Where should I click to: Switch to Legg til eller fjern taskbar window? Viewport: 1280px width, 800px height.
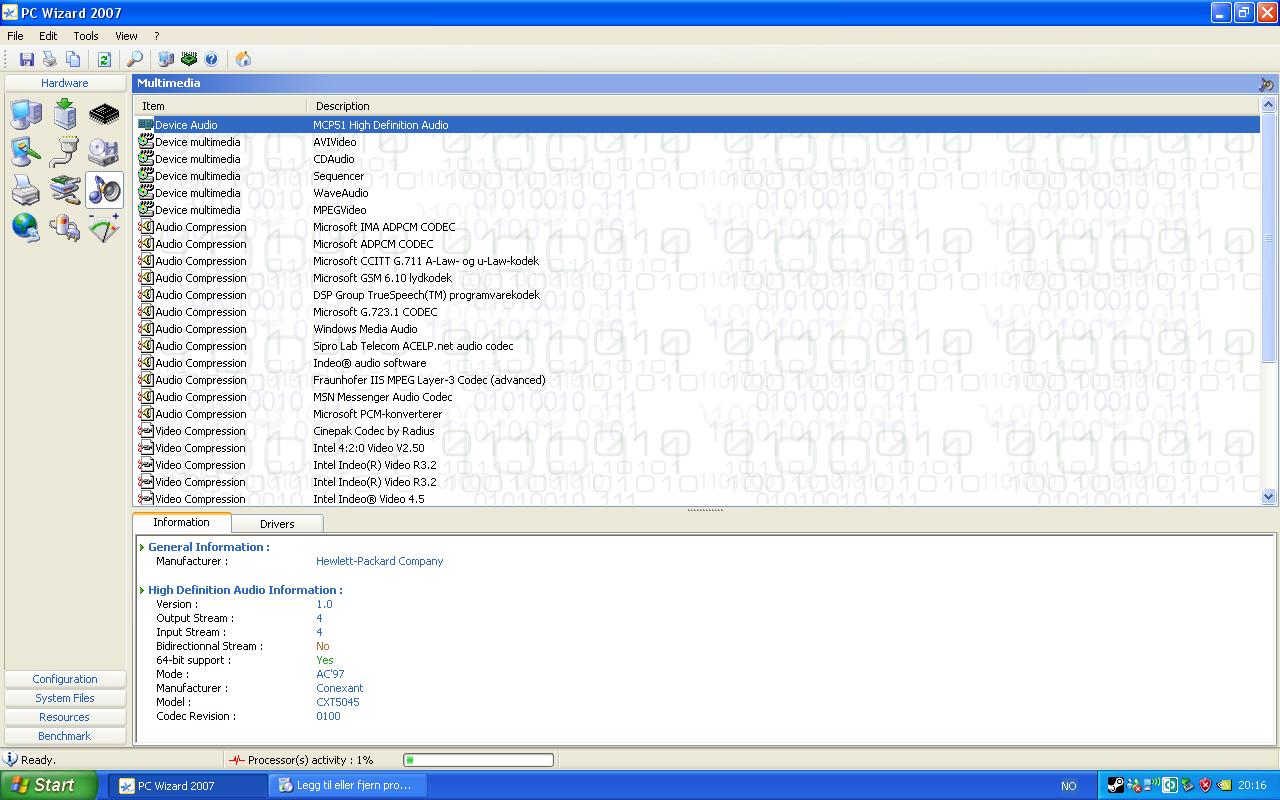coord(347,786)
